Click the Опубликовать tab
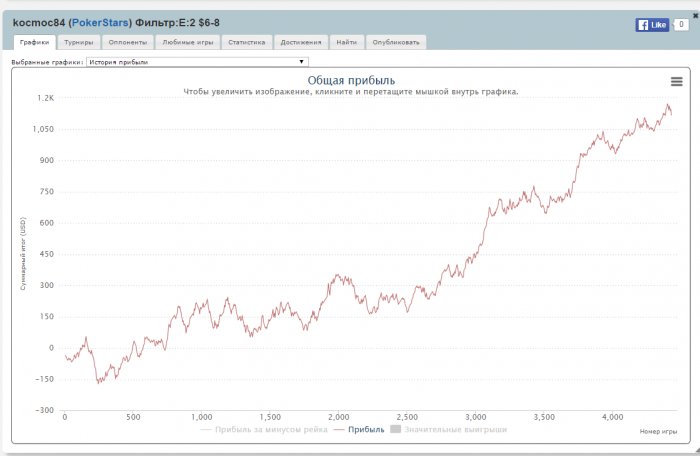 click(396, 42)
